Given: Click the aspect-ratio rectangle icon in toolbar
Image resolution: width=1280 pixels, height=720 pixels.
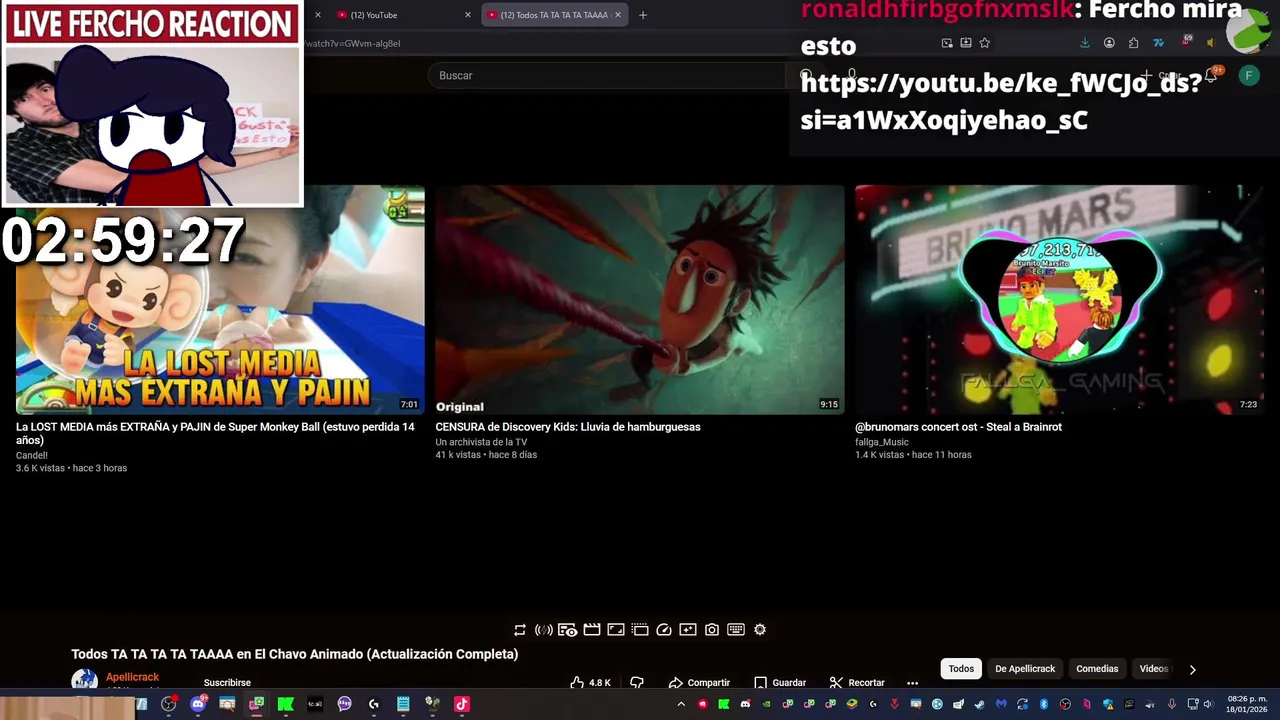Looking at the screenshot, I should [x=616, y=630].
